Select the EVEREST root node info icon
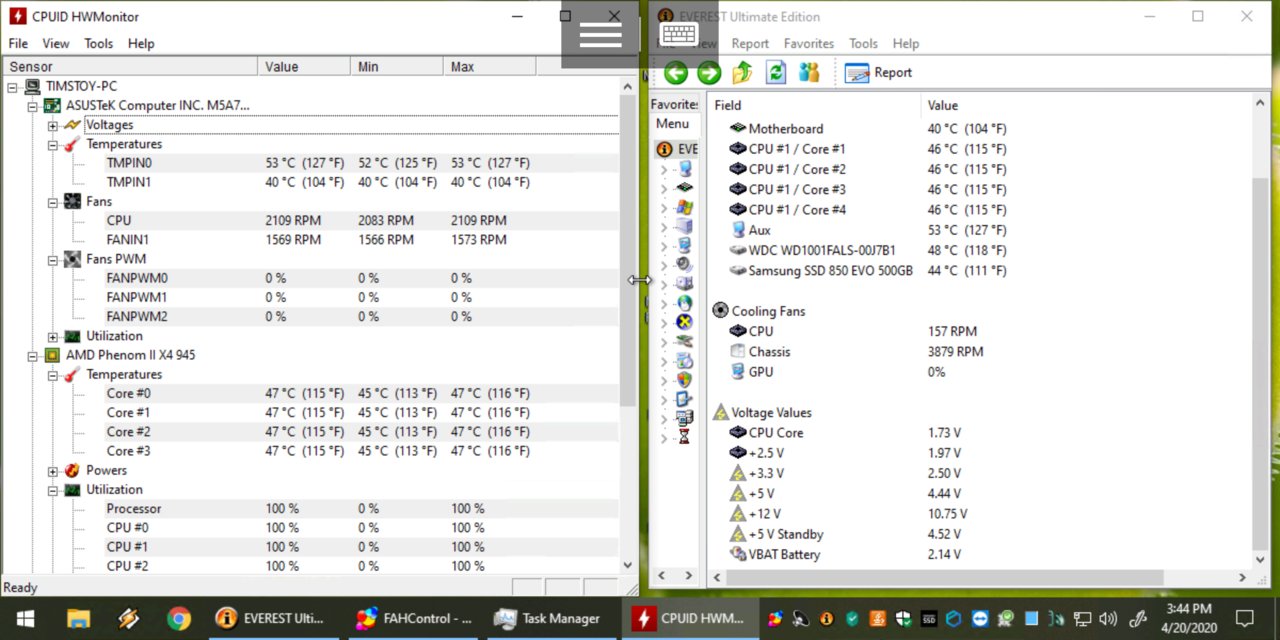Image resolution: width=1280 pixels, height=640 pixels. tap(664, 149)
